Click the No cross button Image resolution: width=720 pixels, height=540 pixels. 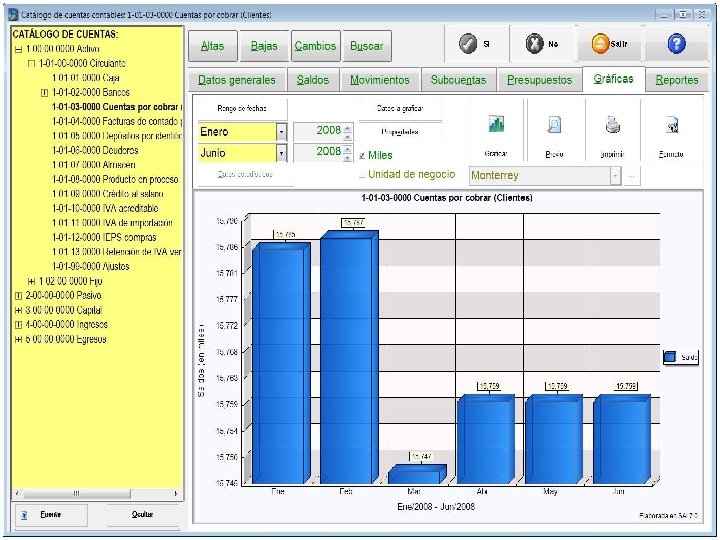542,44
